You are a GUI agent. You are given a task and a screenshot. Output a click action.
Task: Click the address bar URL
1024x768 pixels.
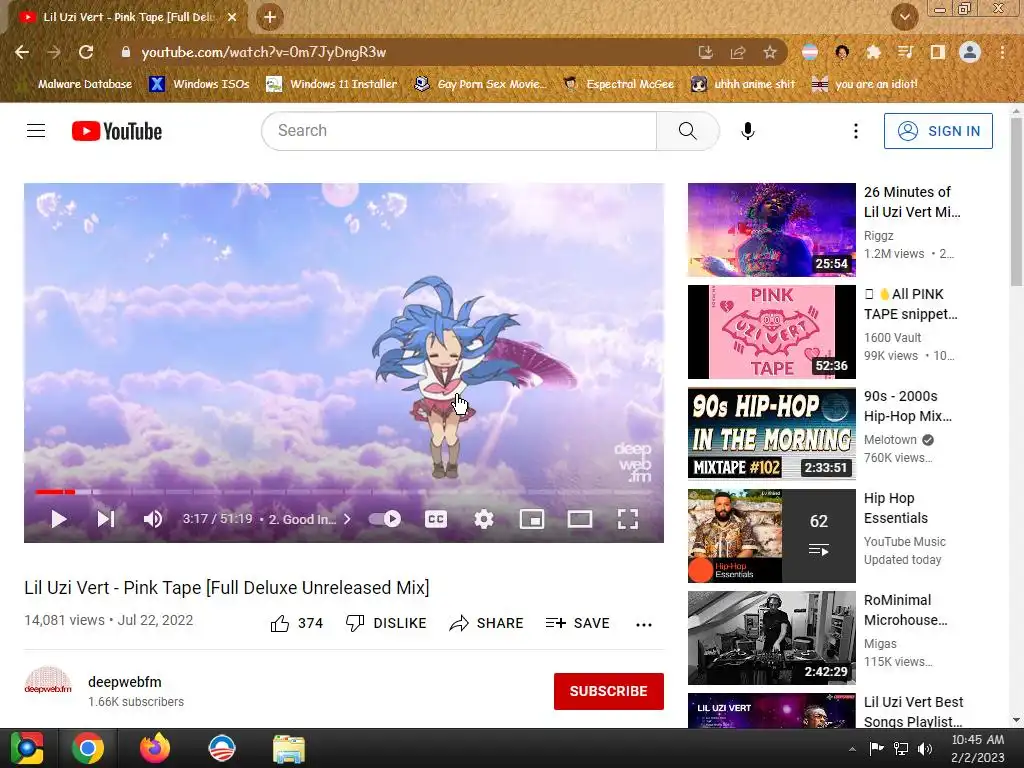264,52
